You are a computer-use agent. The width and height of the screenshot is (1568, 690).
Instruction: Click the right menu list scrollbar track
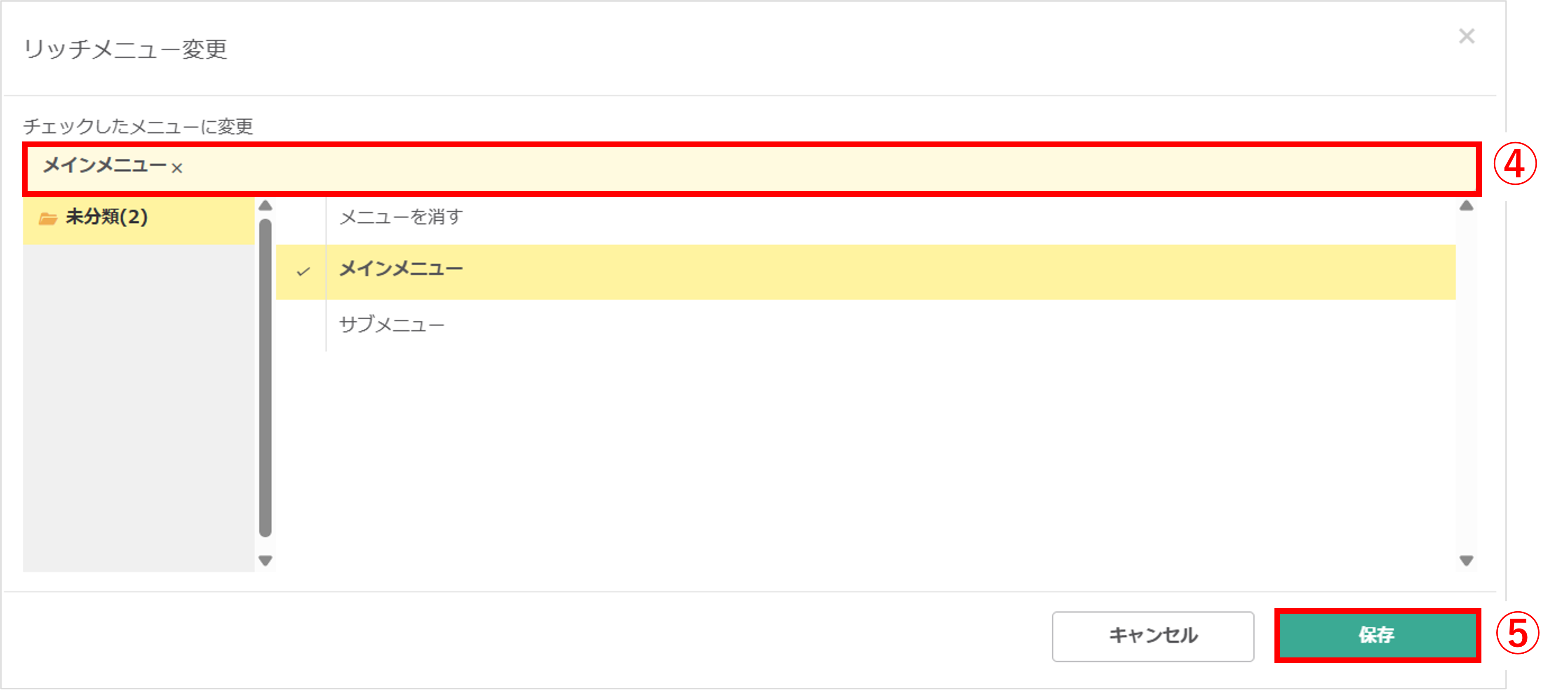click(1466, 383)
